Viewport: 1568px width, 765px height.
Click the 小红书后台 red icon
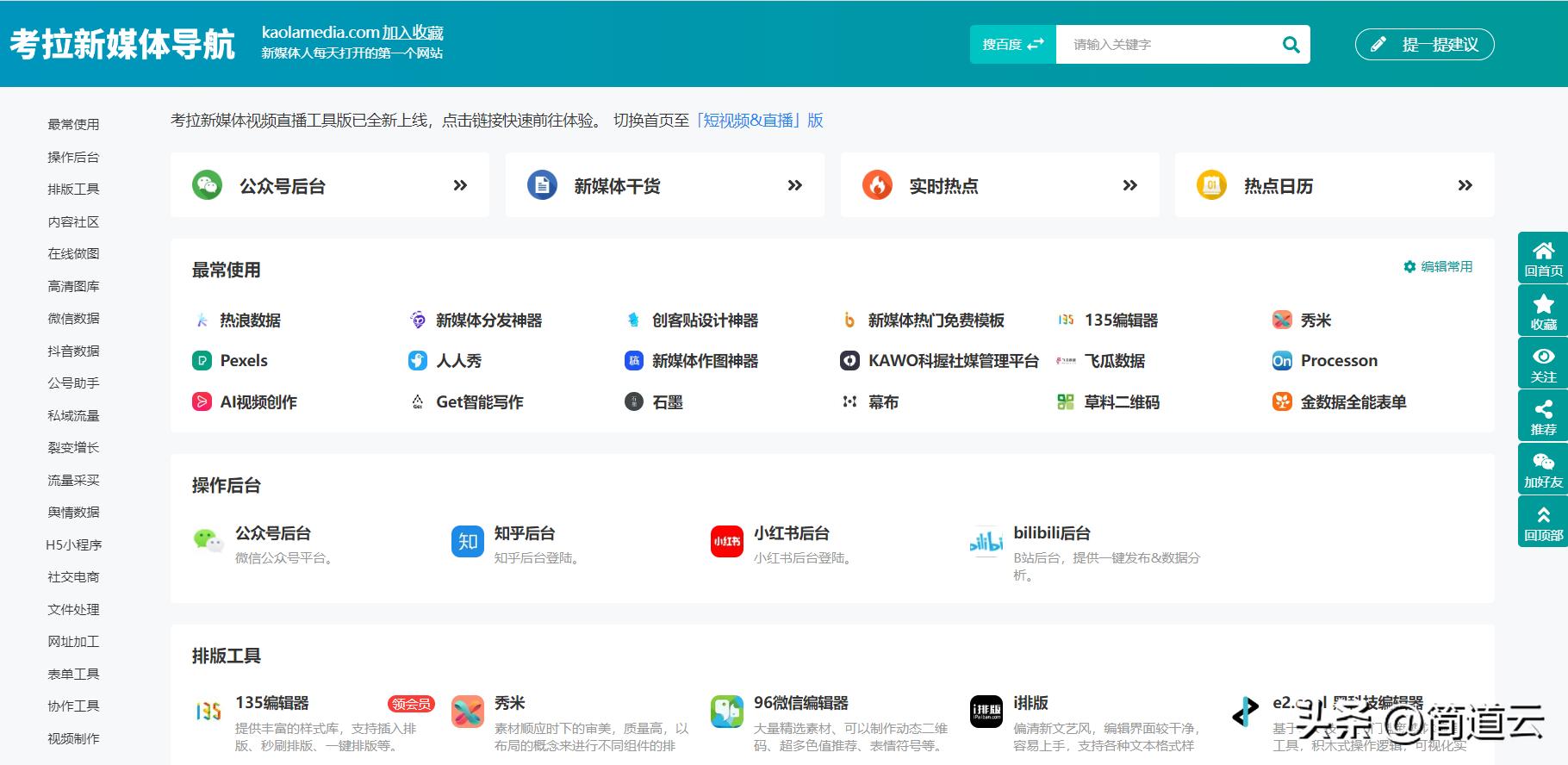click(727, 541)
